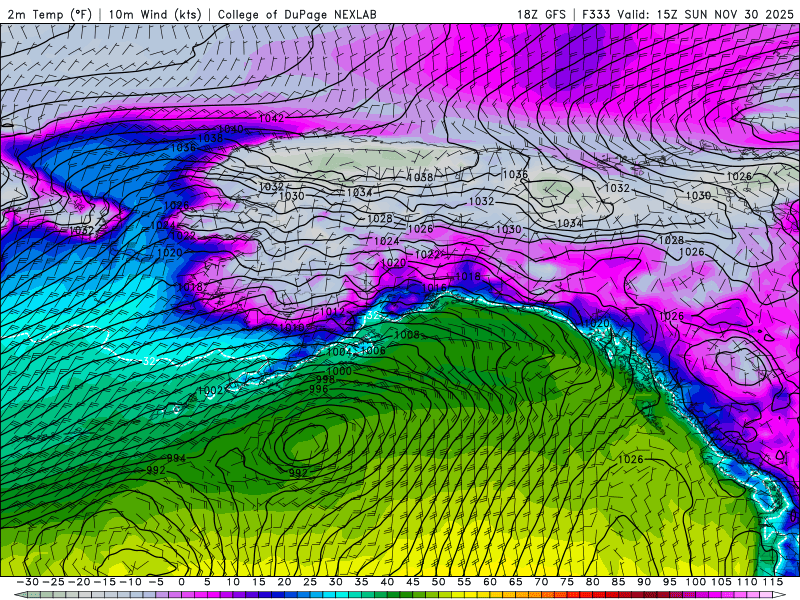Select the 45 temperature scale value

tap(413, 582)
